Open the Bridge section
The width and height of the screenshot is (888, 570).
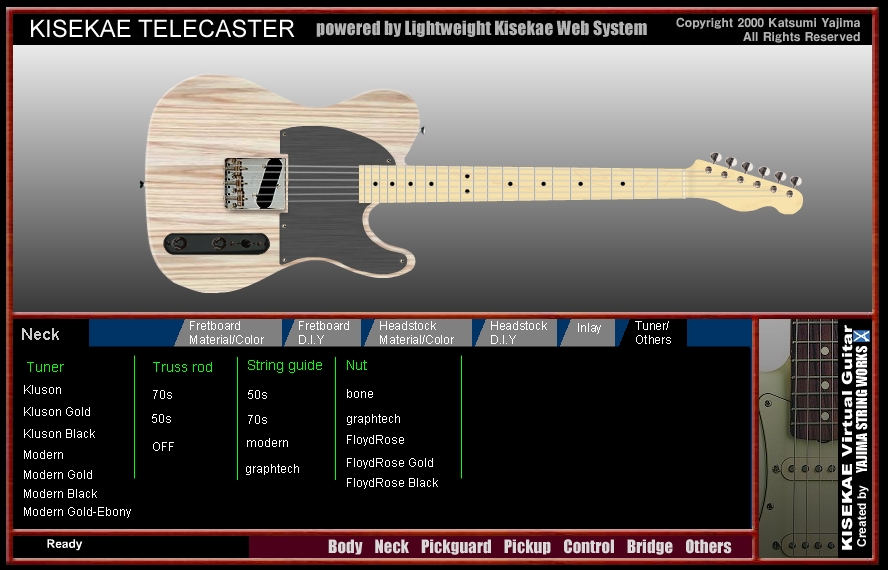click(649, 547)
